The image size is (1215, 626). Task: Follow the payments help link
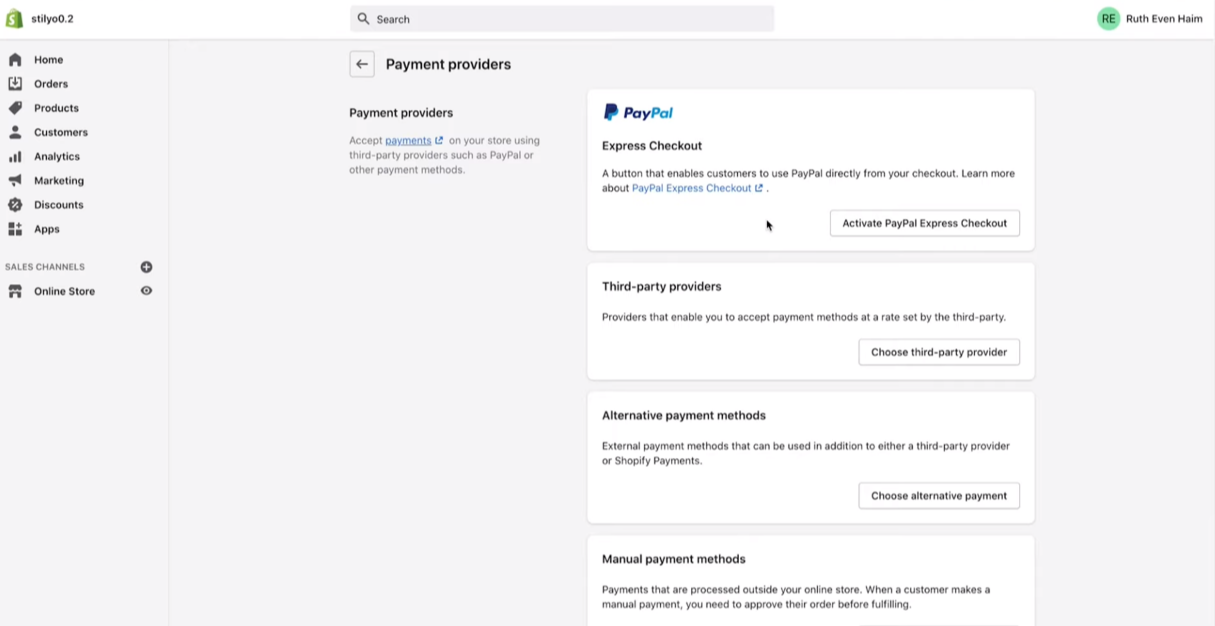click(x=408, y=141)
